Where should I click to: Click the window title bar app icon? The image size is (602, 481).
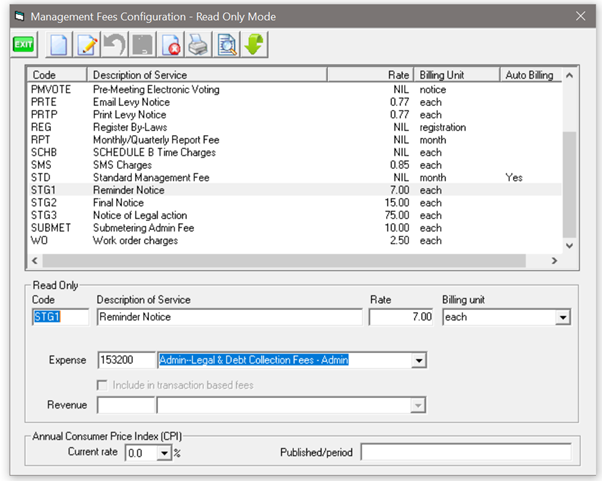coord(19,17)
